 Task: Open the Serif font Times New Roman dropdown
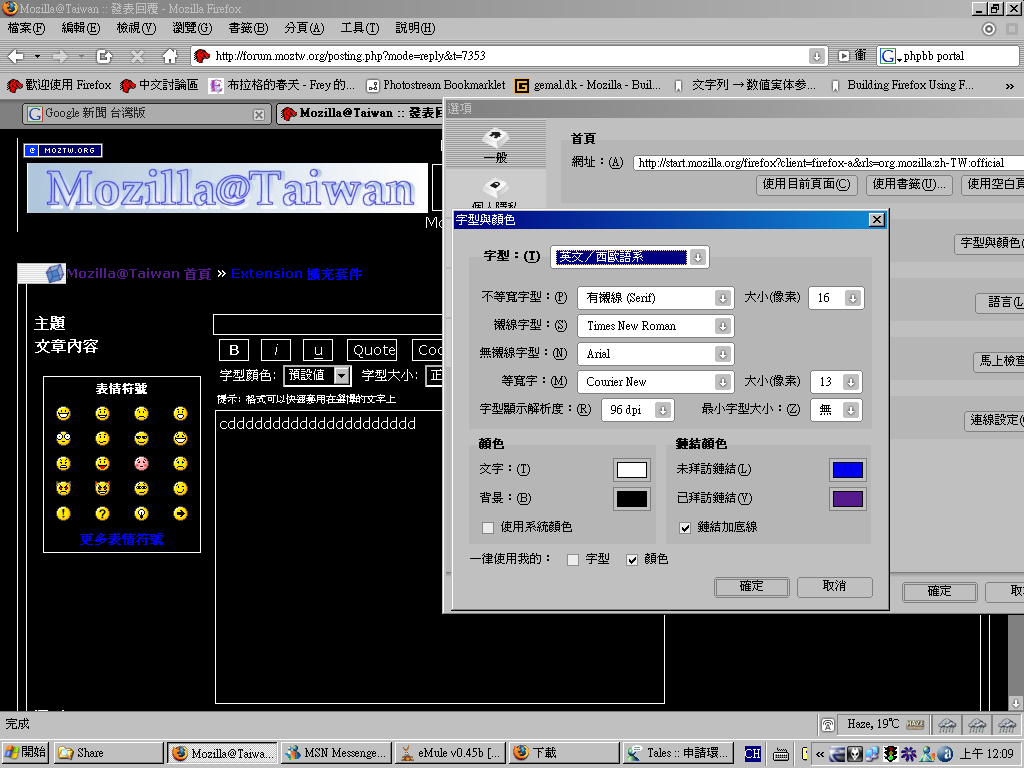pyautogui.click(x=655, y=326)
